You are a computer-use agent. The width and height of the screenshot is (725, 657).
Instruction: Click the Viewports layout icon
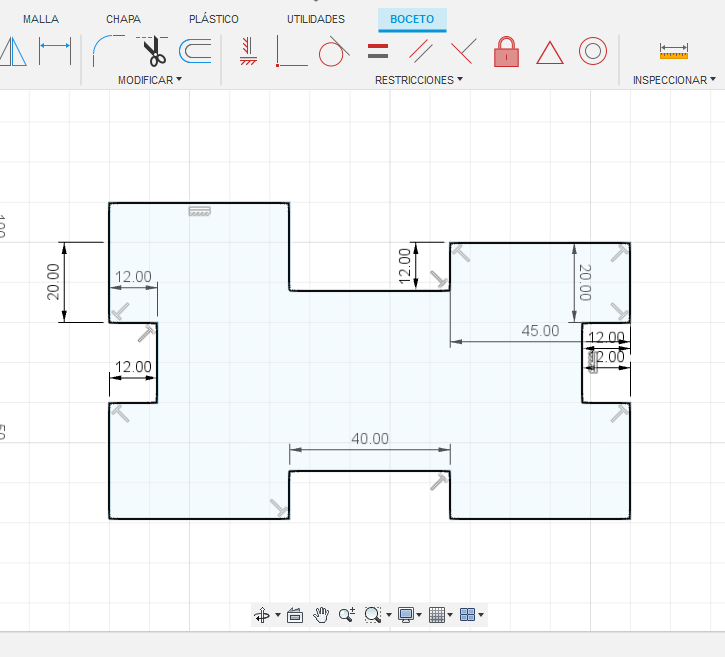[467, 614]
